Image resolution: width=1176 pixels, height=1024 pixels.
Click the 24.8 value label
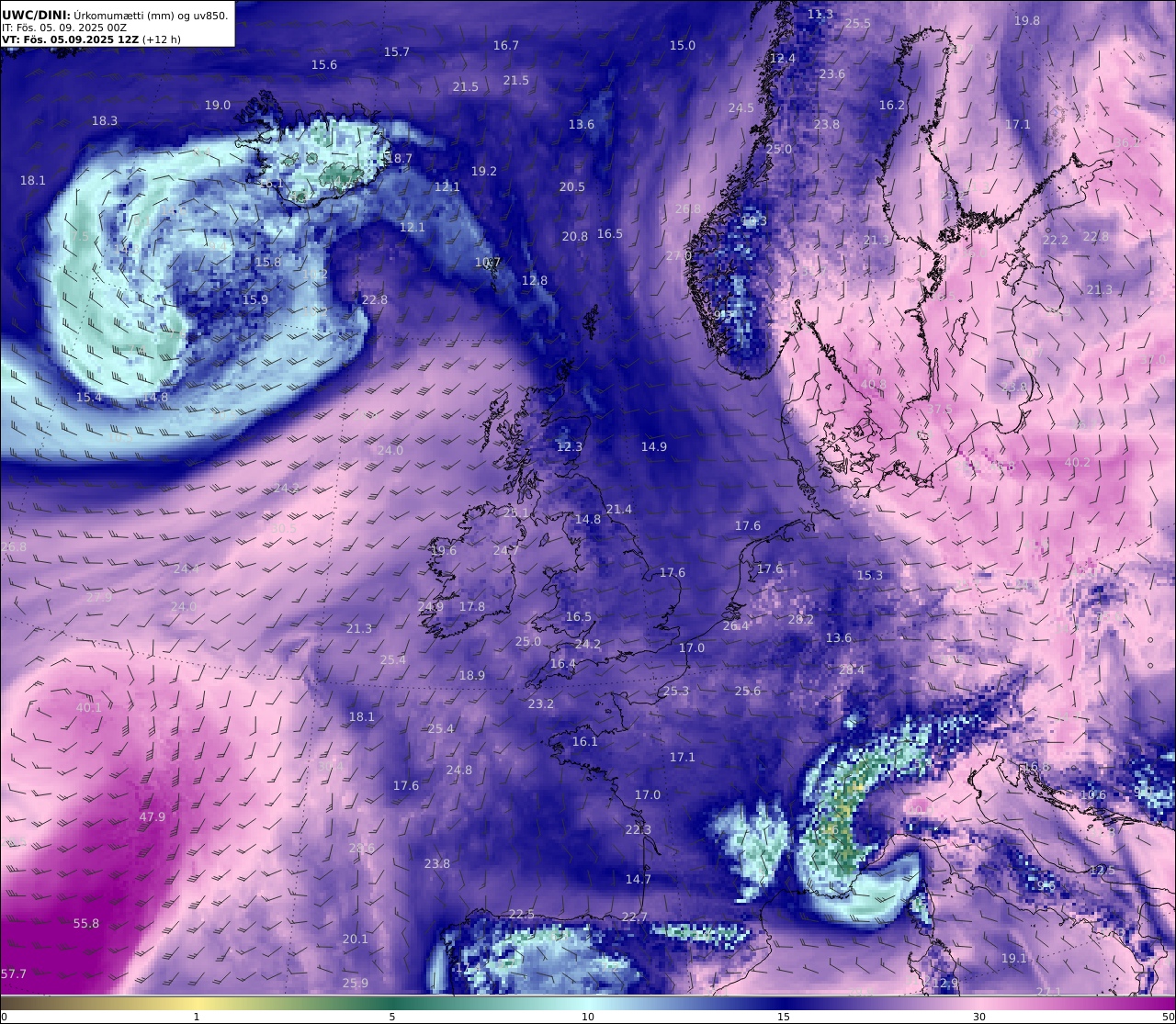[x=459, y=771]
